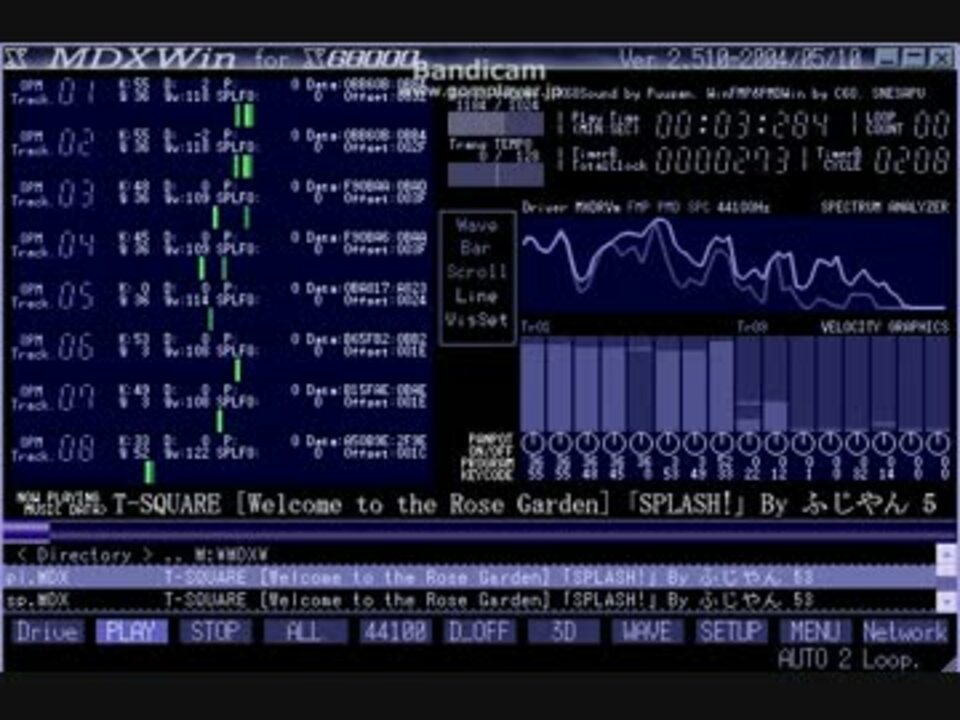The width and height of the screenshot is (960, 720).
Task: Click the Track 07 number
Action: [76, 398]
